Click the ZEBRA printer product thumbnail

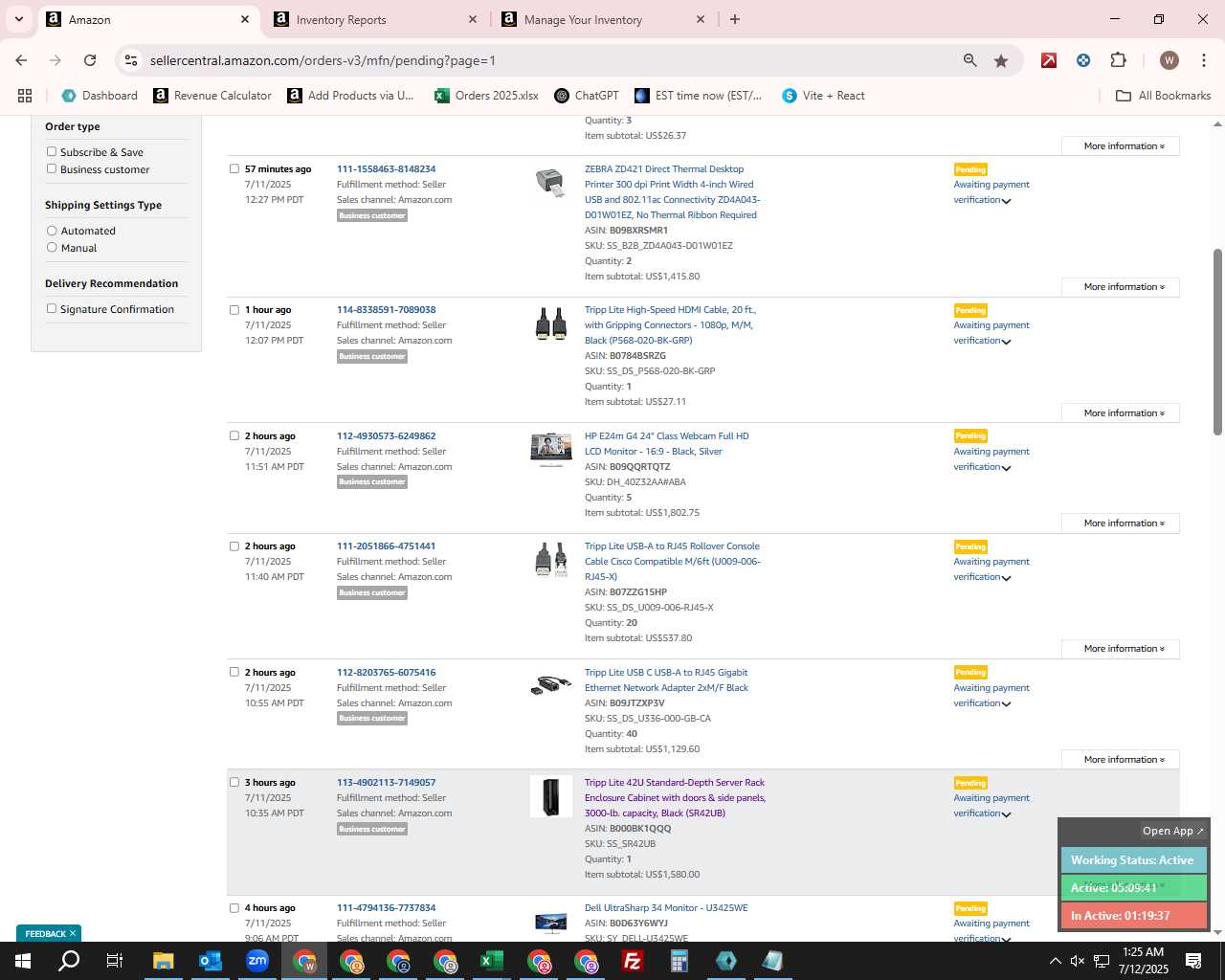coord(550,182)
